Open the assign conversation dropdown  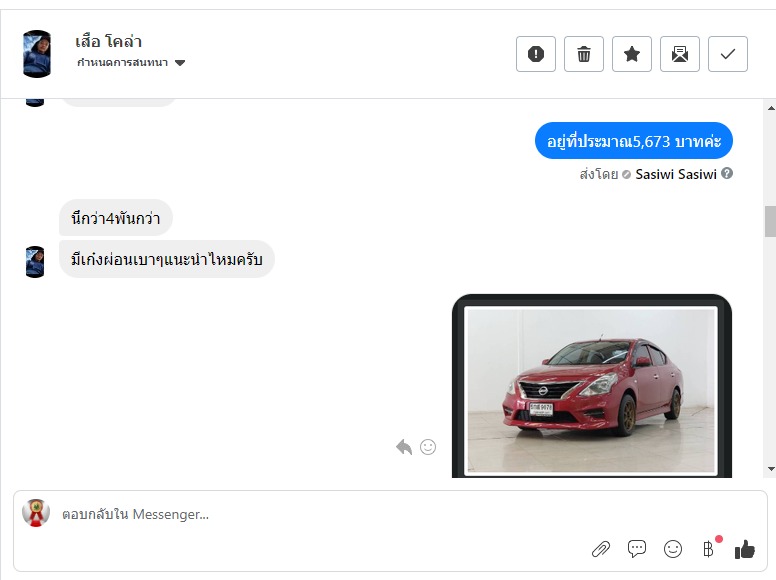[x=131, y=63]
